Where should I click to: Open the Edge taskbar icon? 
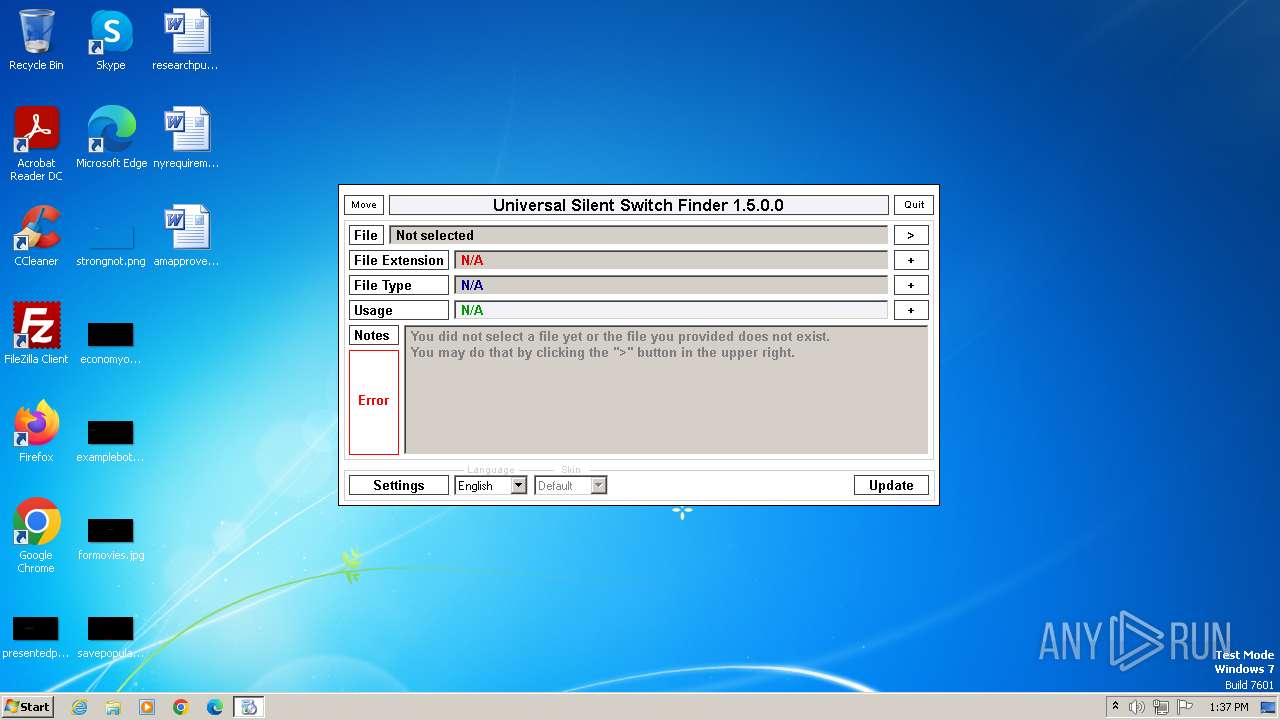tap(215, 707)
